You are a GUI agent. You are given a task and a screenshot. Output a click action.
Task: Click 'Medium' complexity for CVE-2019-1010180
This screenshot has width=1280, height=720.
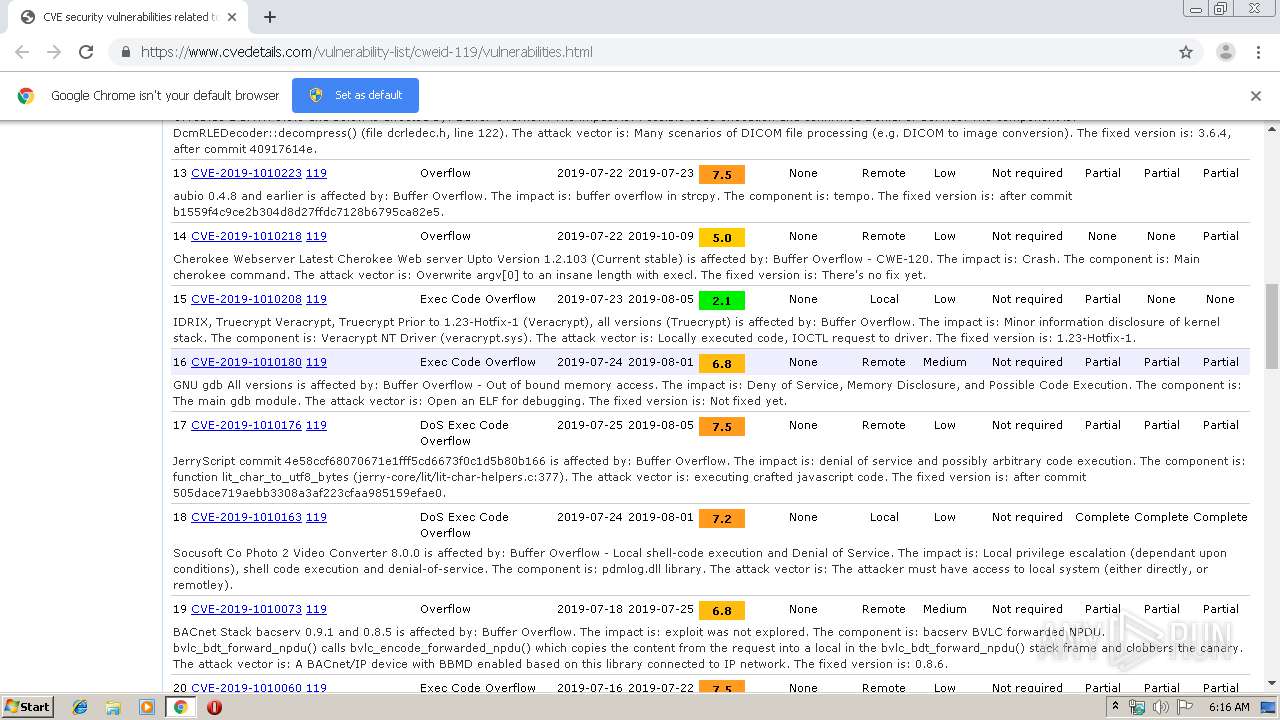945,362
